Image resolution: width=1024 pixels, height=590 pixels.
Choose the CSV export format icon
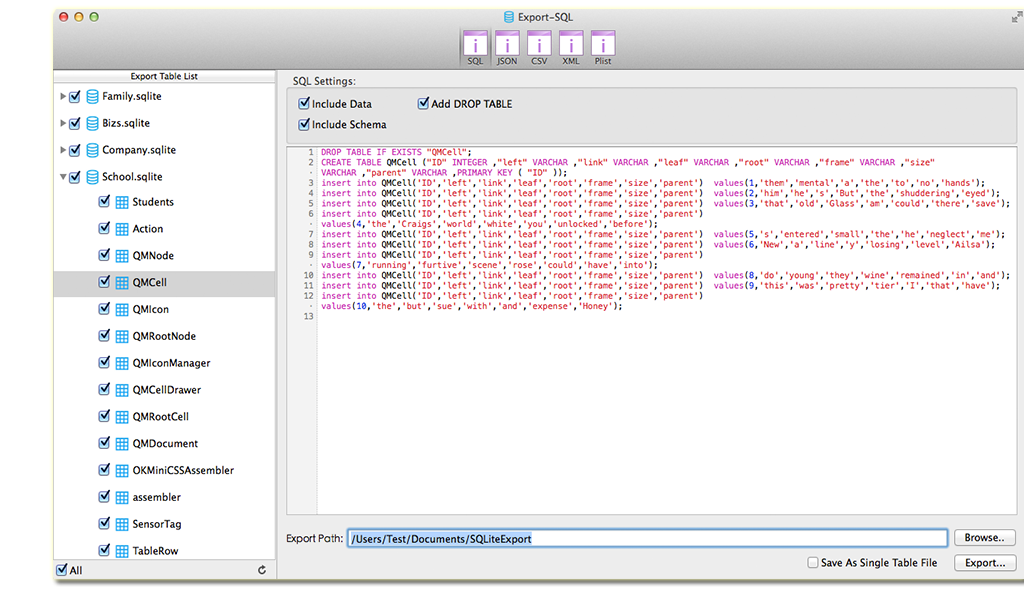point(539,45)
